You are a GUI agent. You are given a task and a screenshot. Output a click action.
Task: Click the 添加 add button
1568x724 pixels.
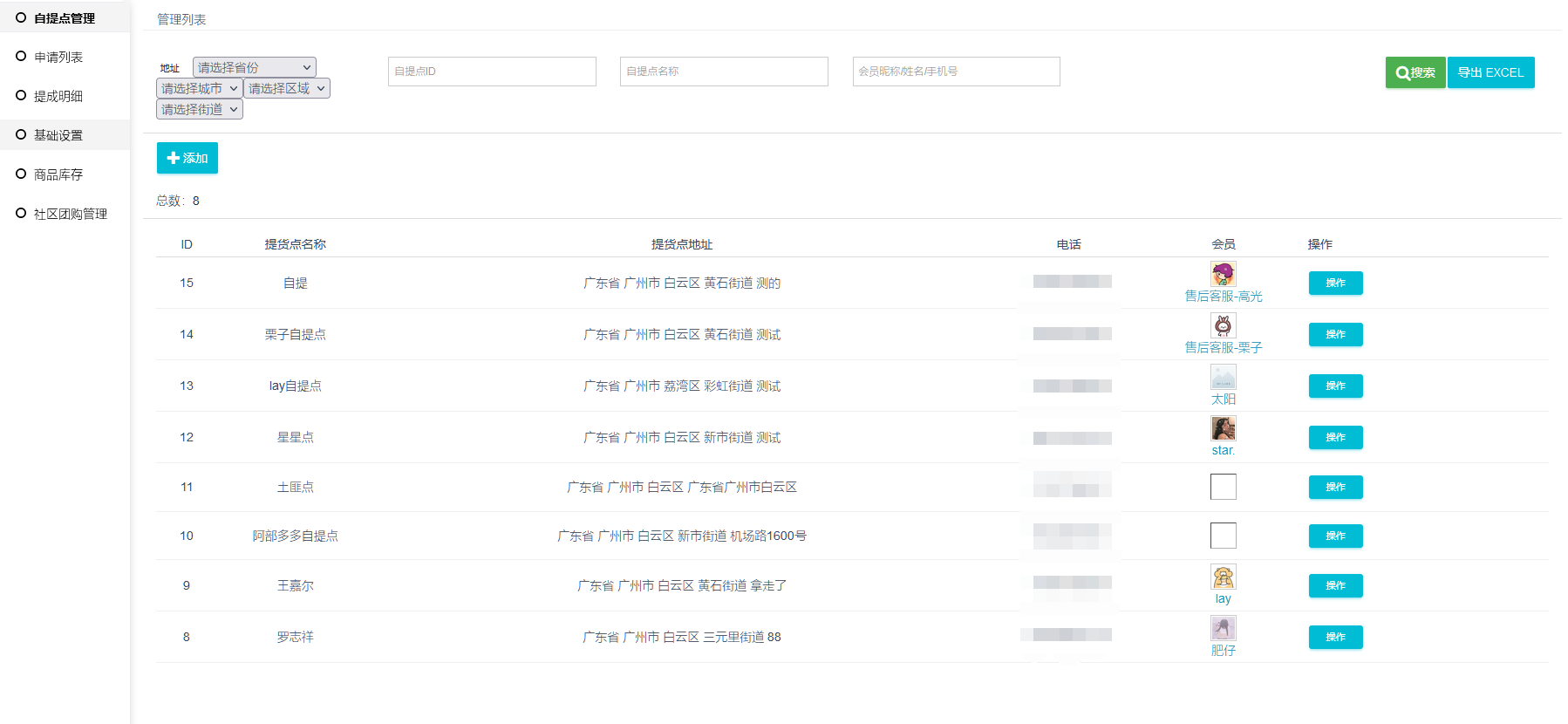click(x=187, y=158)
